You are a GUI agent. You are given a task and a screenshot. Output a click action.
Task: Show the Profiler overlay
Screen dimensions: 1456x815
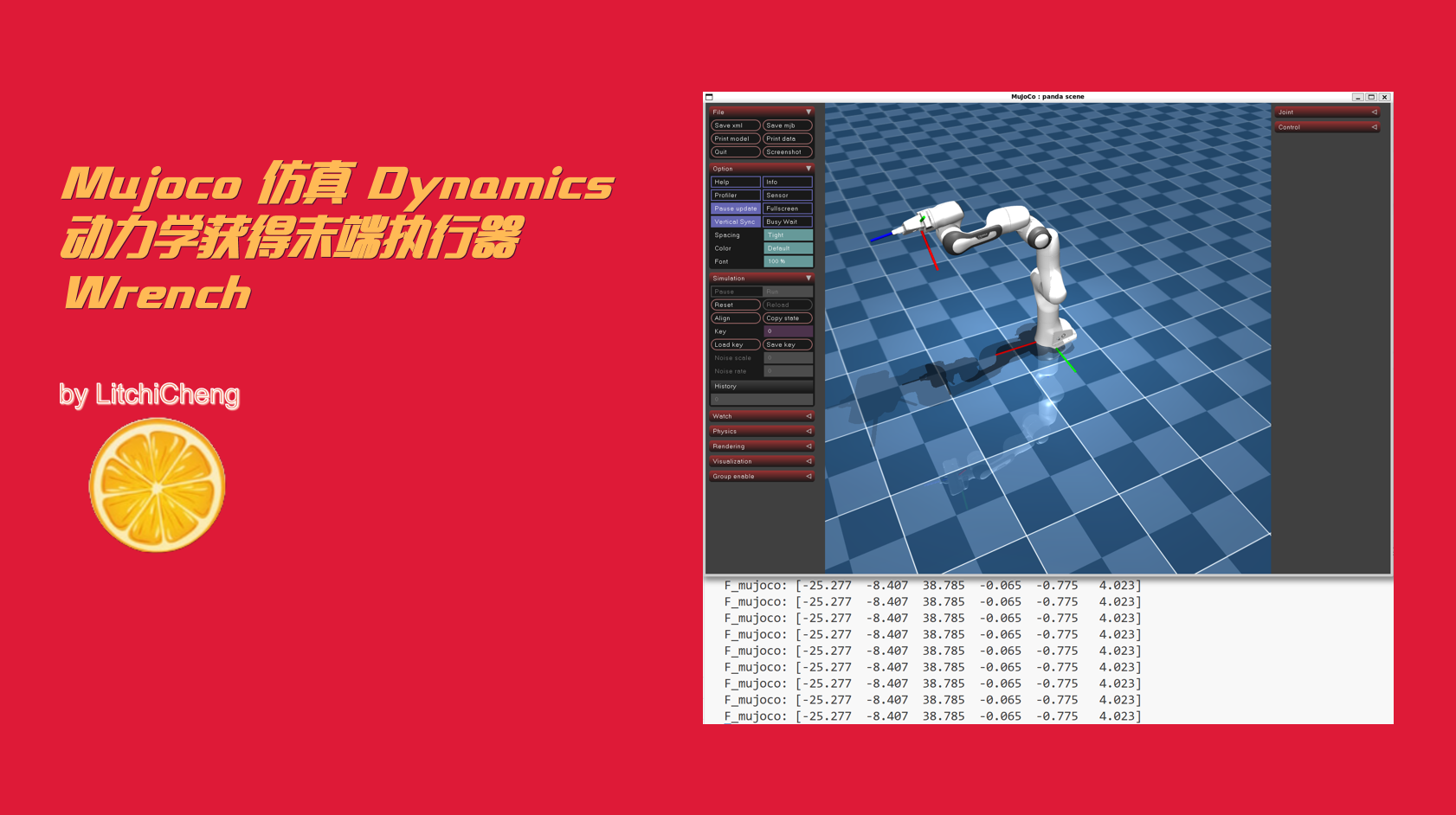[x=734, y=195]
